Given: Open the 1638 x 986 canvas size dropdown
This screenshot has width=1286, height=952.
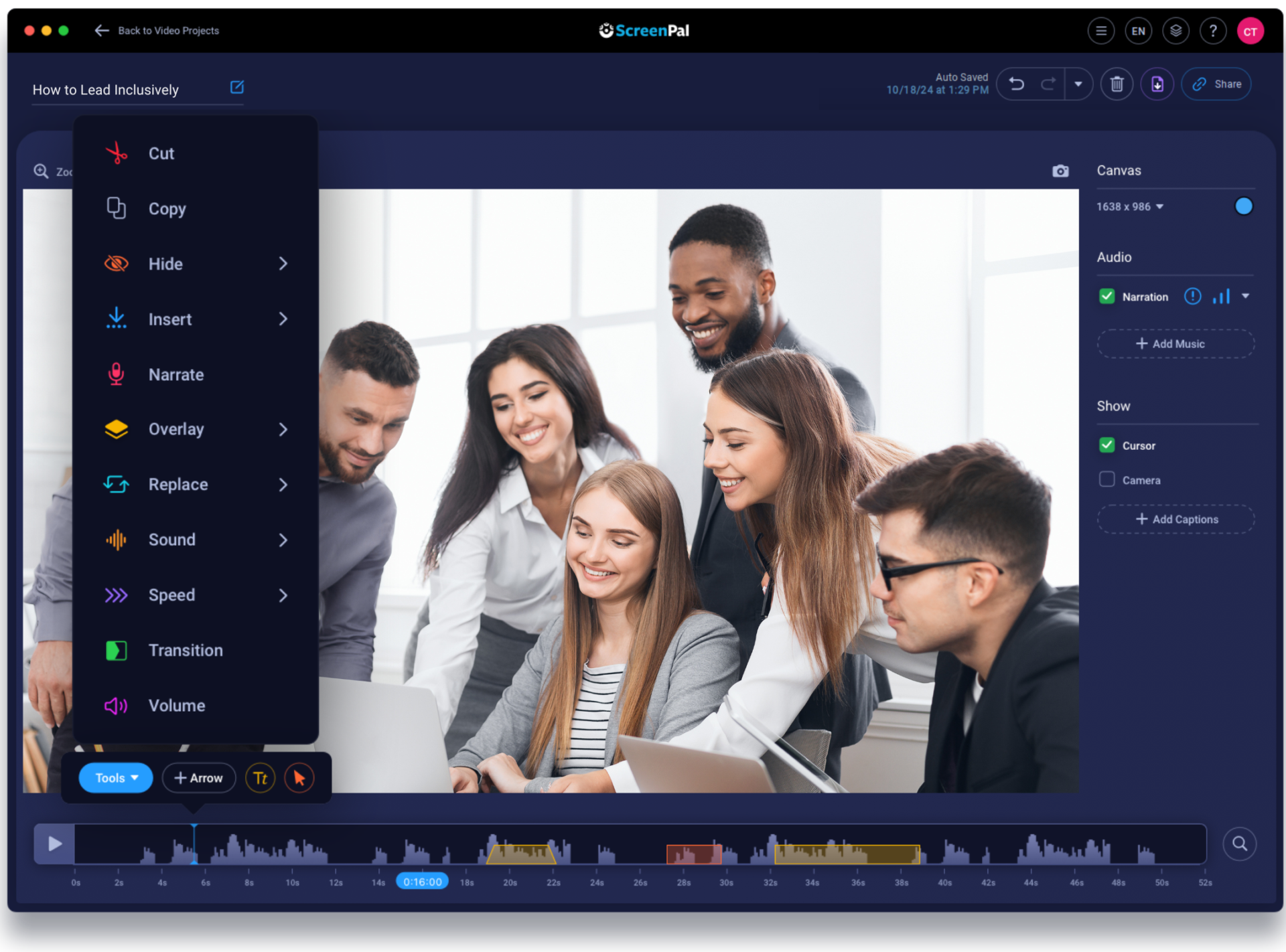Looking at the screenshot, I should [1130, 207].
